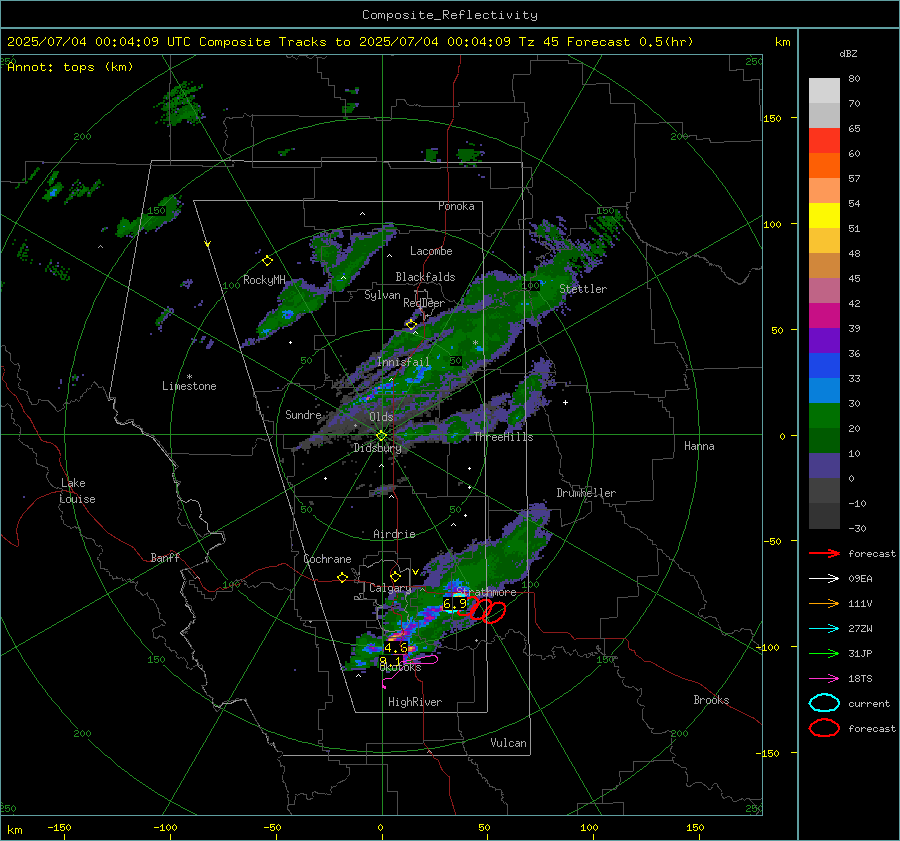900x841 pixels.
Task: Pick the 39-42 dBZ magenta swatch
Action: pos(824,315)
